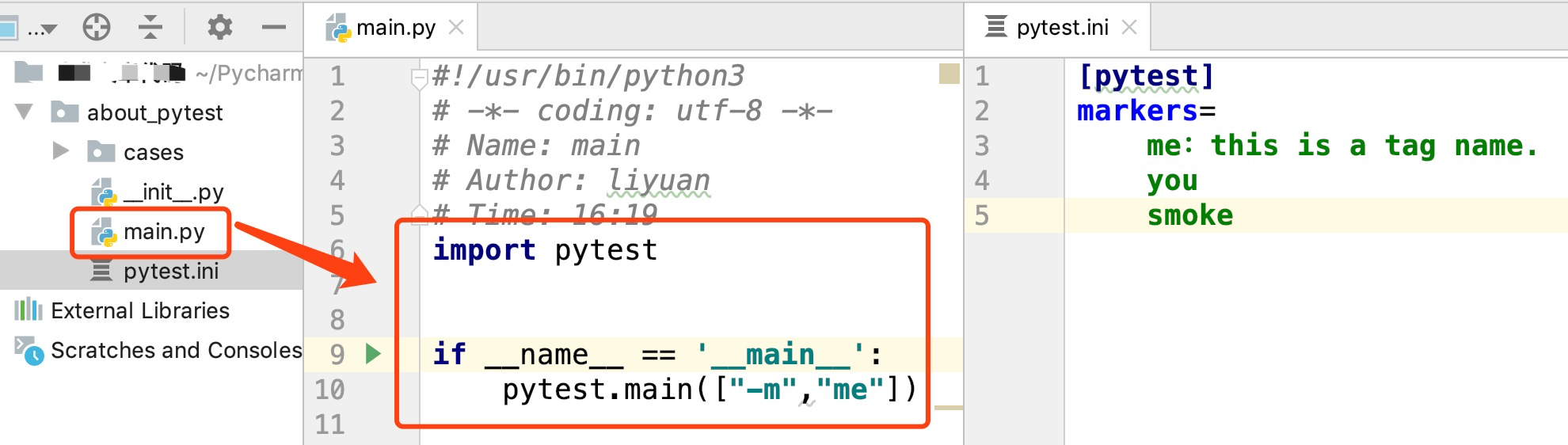Select __init__.py in the project tree
This screenshot has width=1568, height=445.
(x=173, y=192)
